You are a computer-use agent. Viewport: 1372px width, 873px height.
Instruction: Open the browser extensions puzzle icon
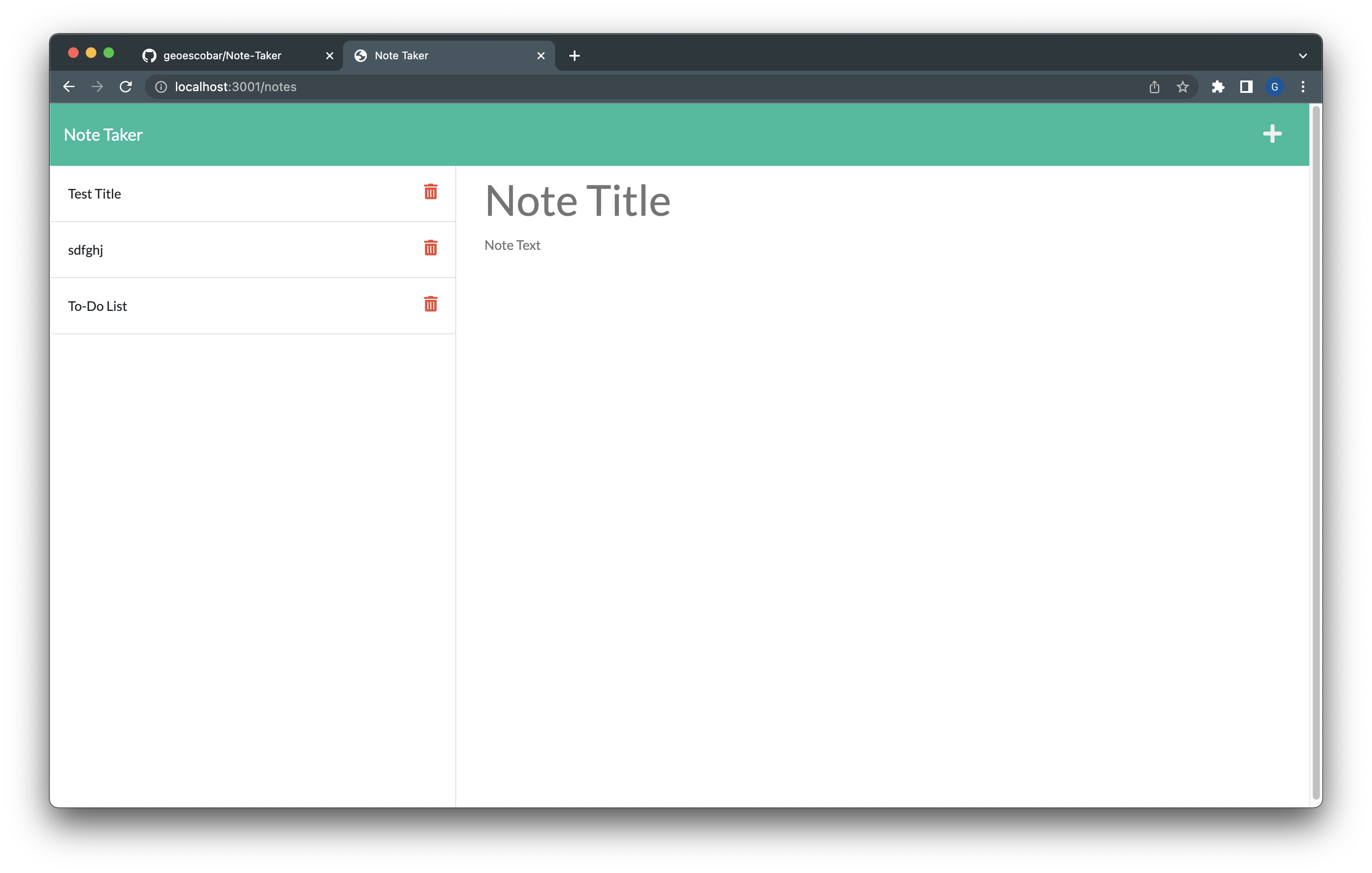(x=1218, y=87)
